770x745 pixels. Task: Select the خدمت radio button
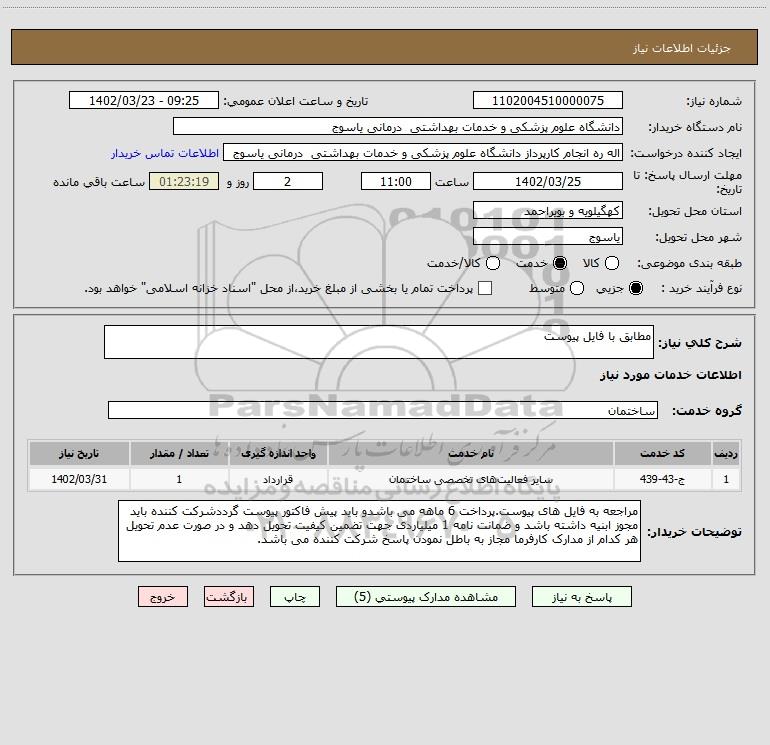(x=560, y=263)
